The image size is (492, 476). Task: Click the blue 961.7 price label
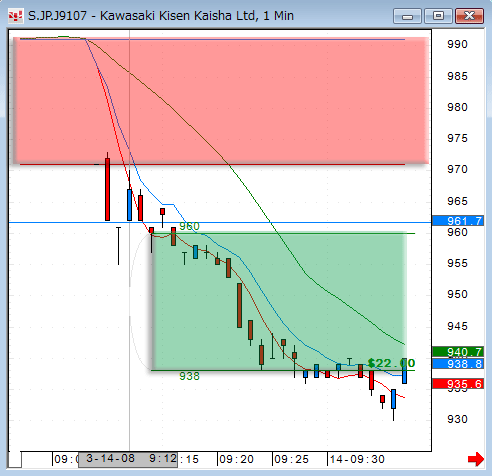[458, 221]
